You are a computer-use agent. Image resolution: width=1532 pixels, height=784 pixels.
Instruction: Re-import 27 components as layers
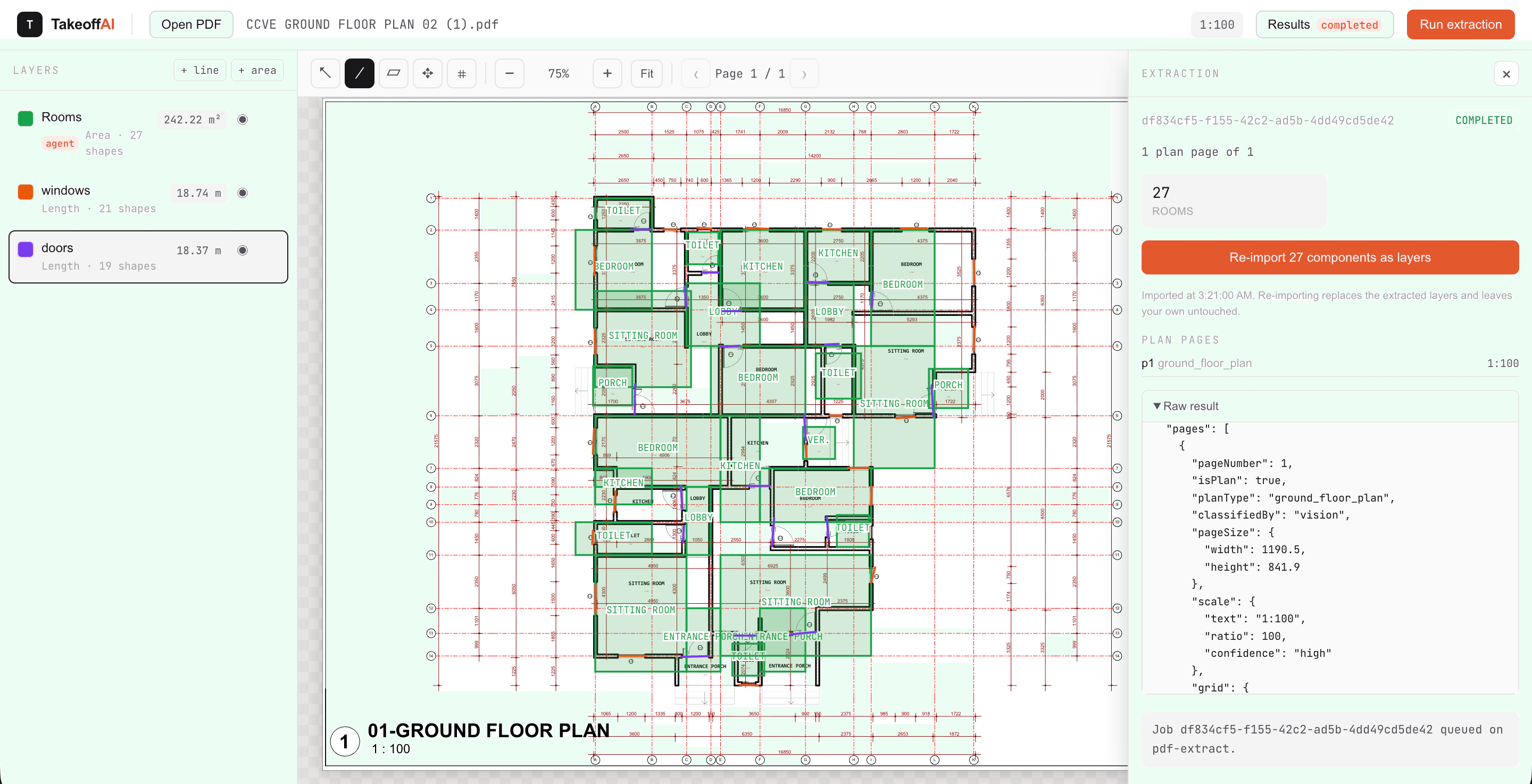(1330, 257)
